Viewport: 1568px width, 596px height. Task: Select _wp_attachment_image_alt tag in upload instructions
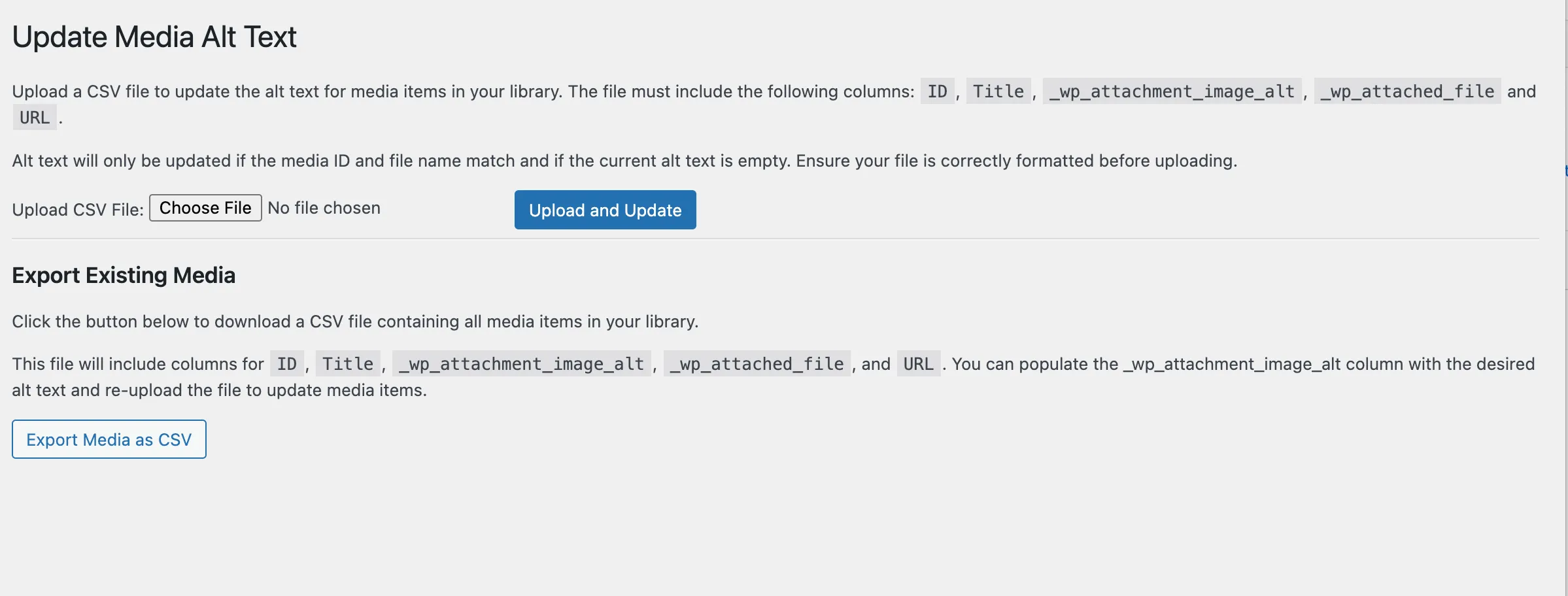[x=1171, y=91]
